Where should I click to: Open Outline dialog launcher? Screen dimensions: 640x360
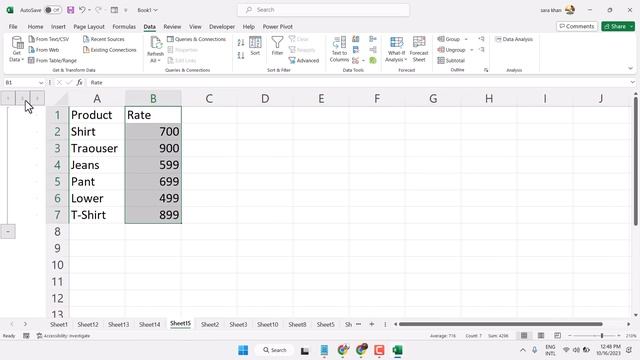coord(486,70)
